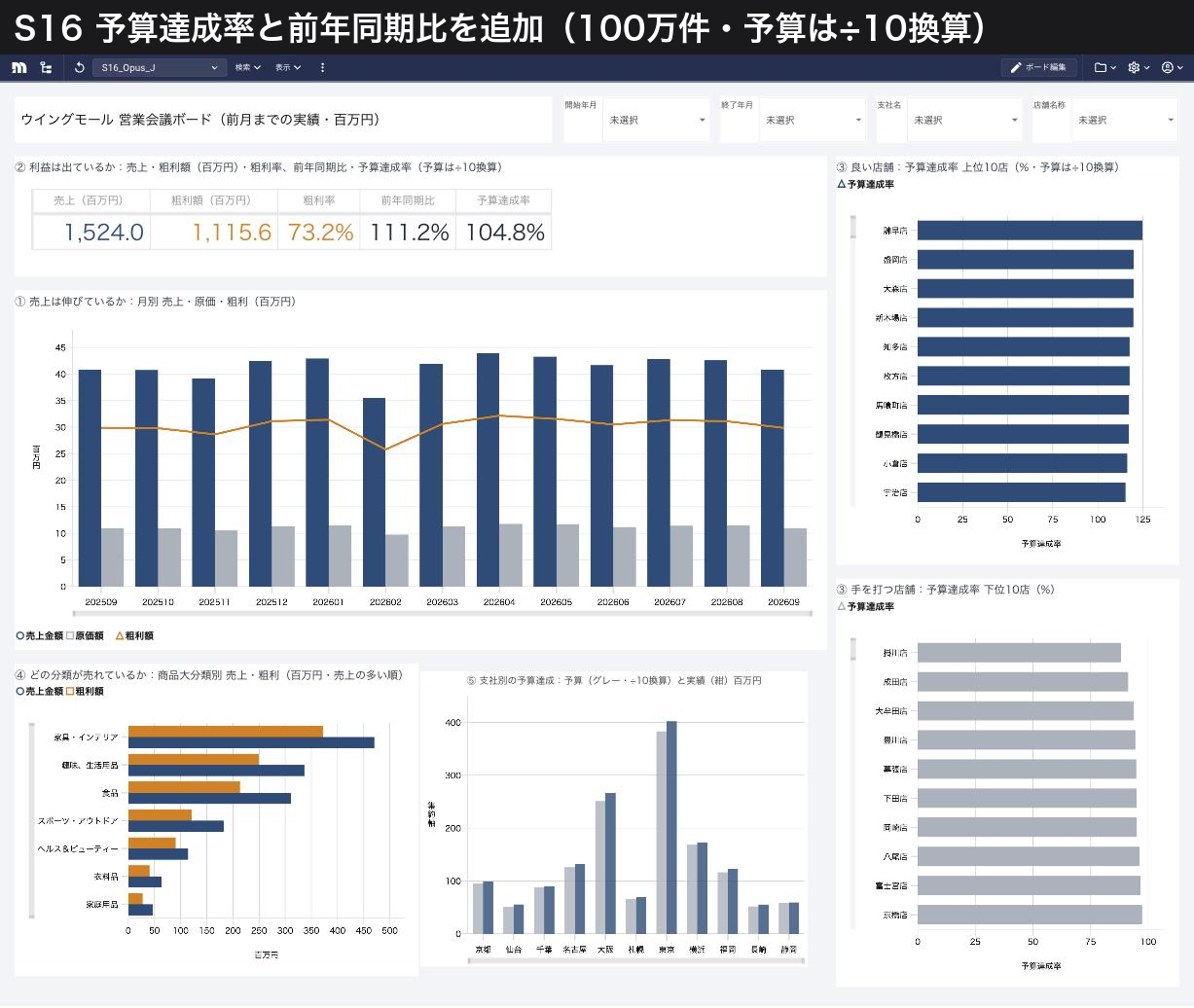Open the hierarchy tree icon in the toolbar

(x=46, y=67)
